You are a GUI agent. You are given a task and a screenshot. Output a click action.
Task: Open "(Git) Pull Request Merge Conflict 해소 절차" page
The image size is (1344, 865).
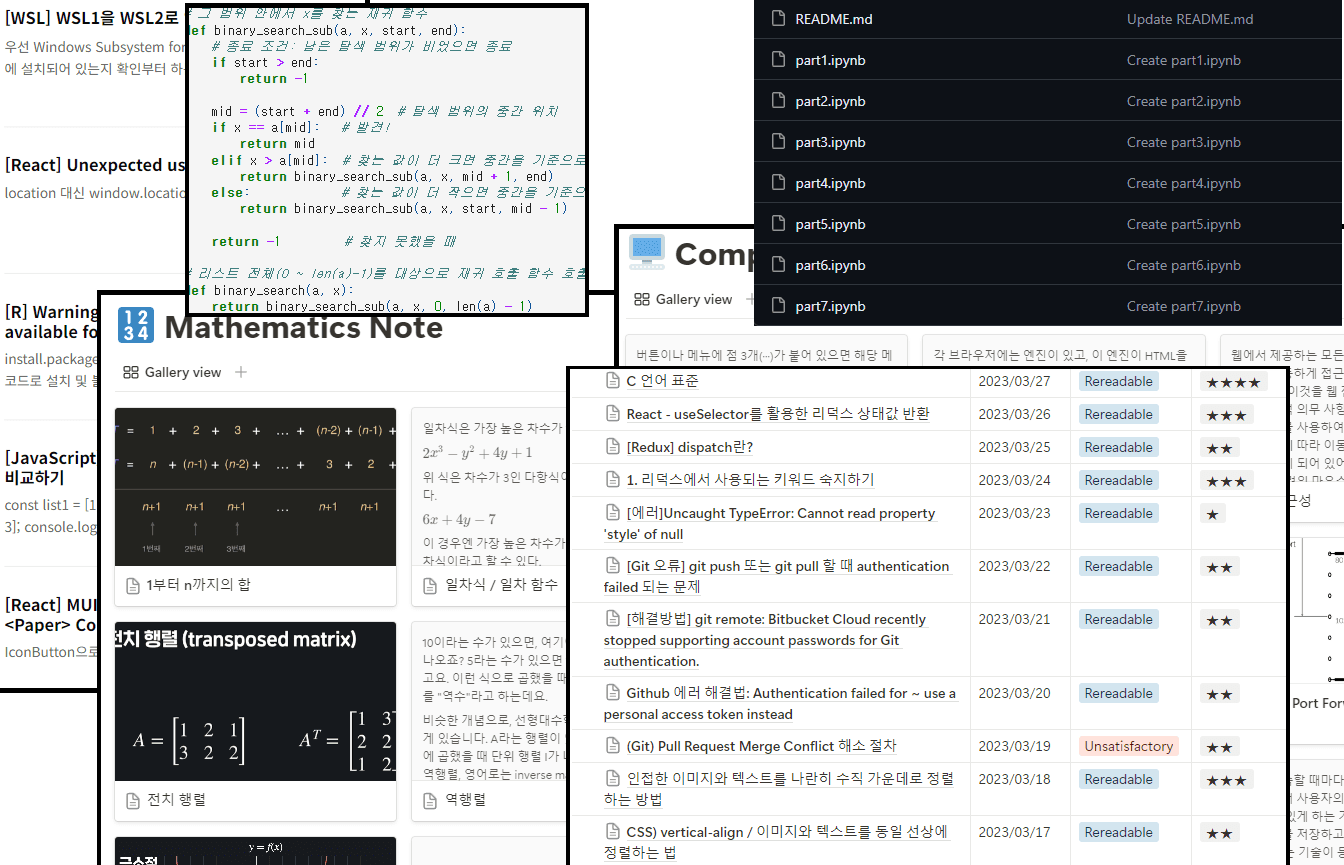click(761, 746)
